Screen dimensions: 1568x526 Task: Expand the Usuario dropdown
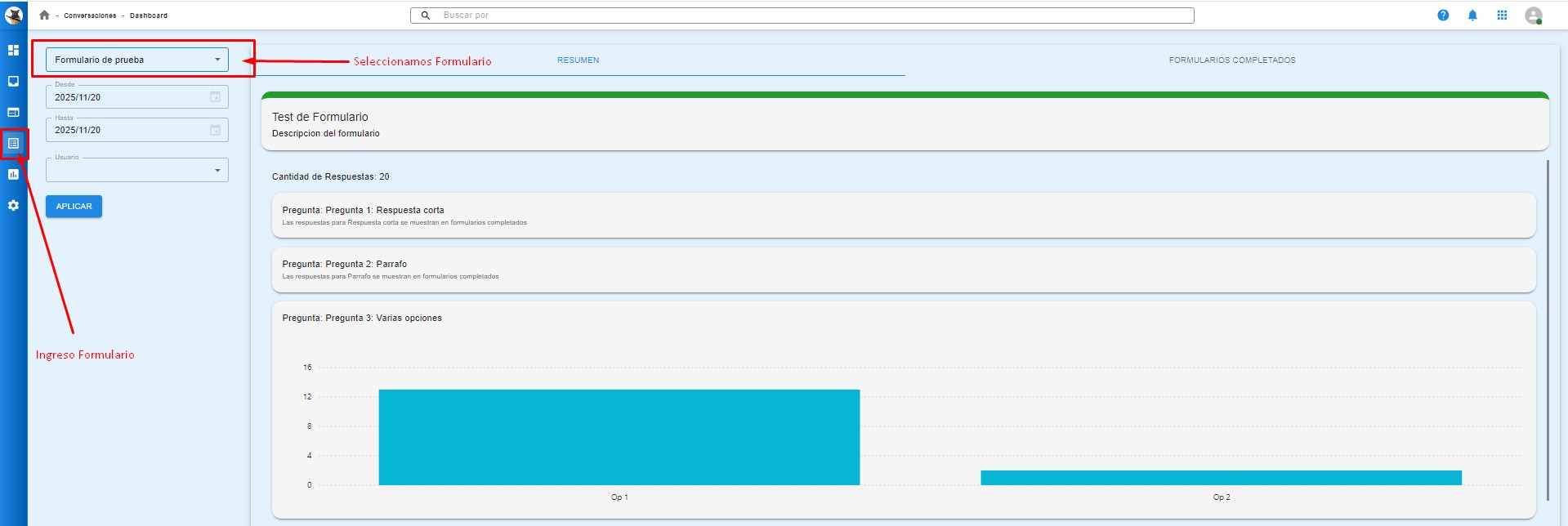tap(136, 170)
